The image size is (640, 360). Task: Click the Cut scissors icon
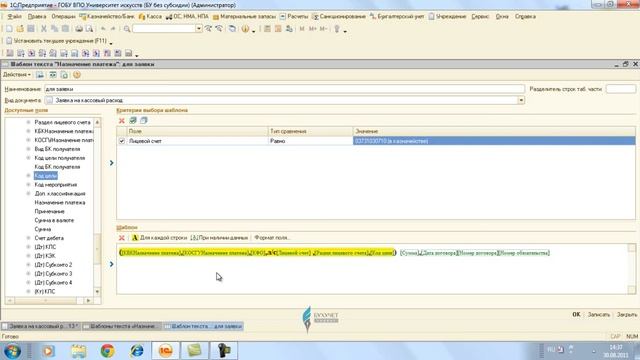44,29
